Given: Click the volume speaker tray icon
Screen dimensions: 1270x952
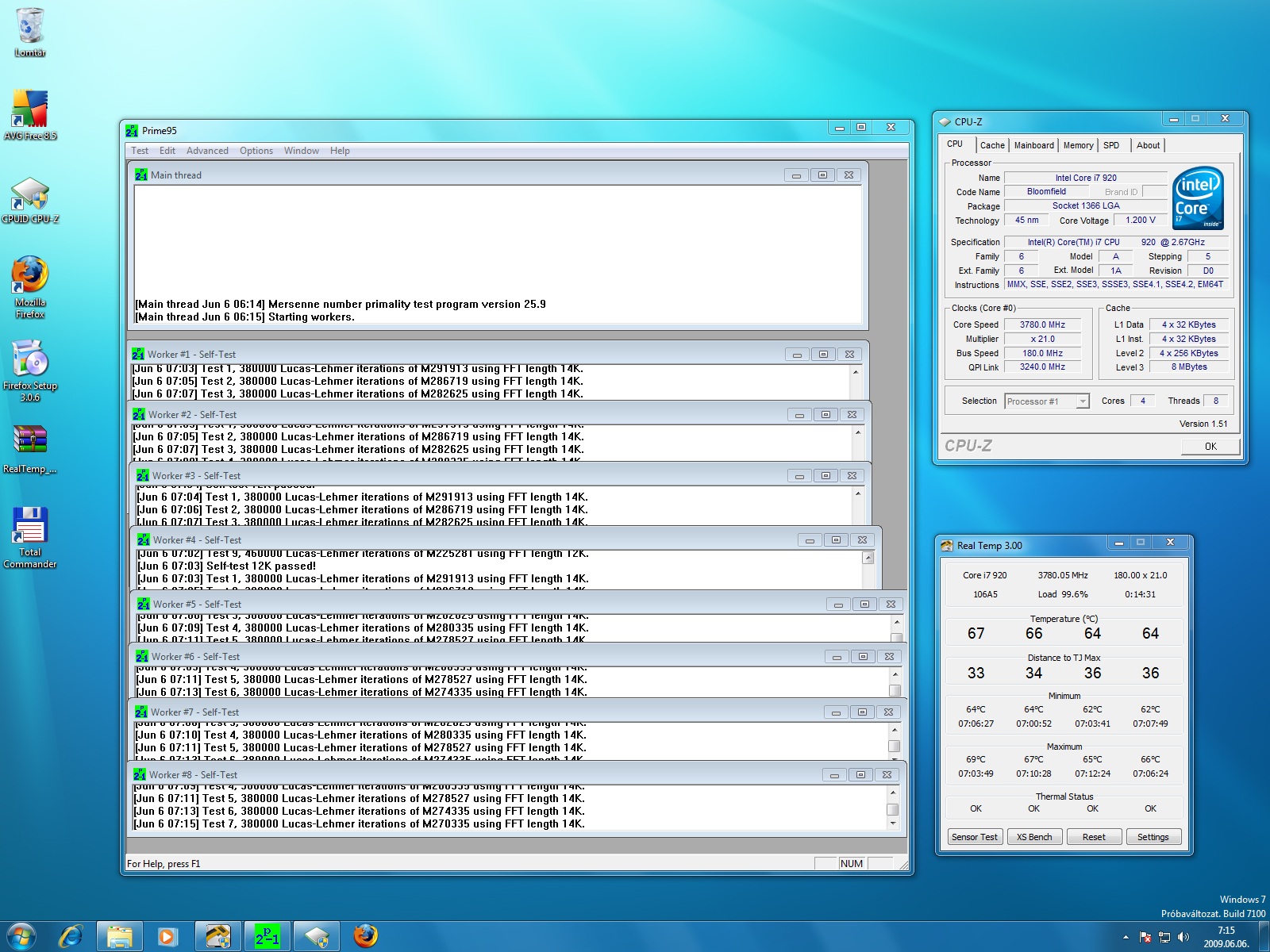Looking at the screenshot, I should (1183, 937).
